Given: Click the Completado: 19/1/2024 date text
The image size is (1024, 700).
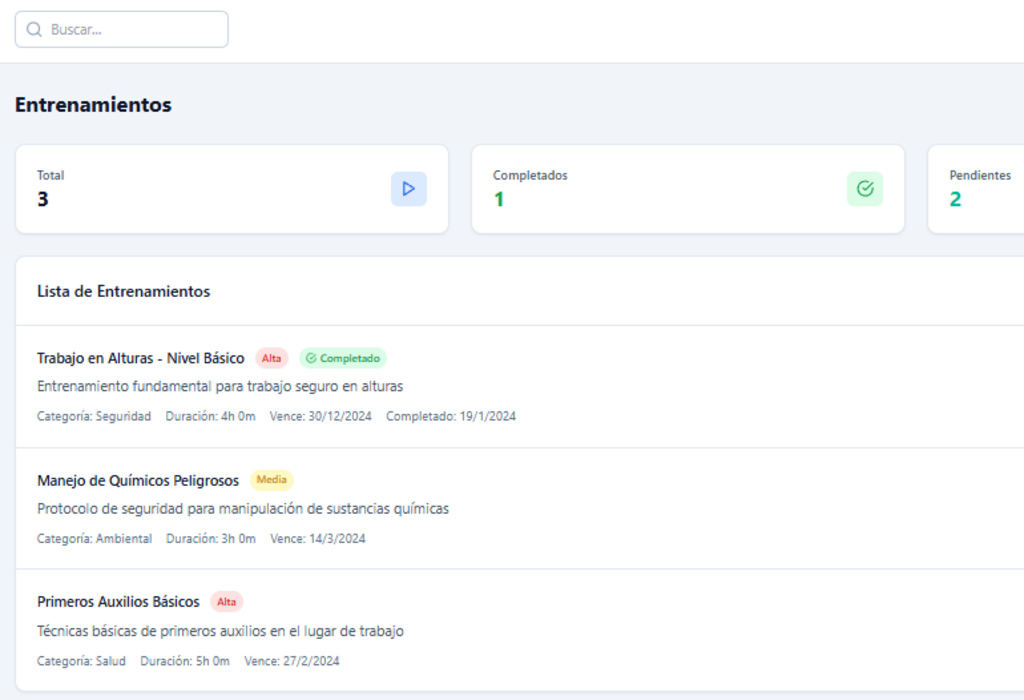Looking at the screenshot, I should (450, 416).
